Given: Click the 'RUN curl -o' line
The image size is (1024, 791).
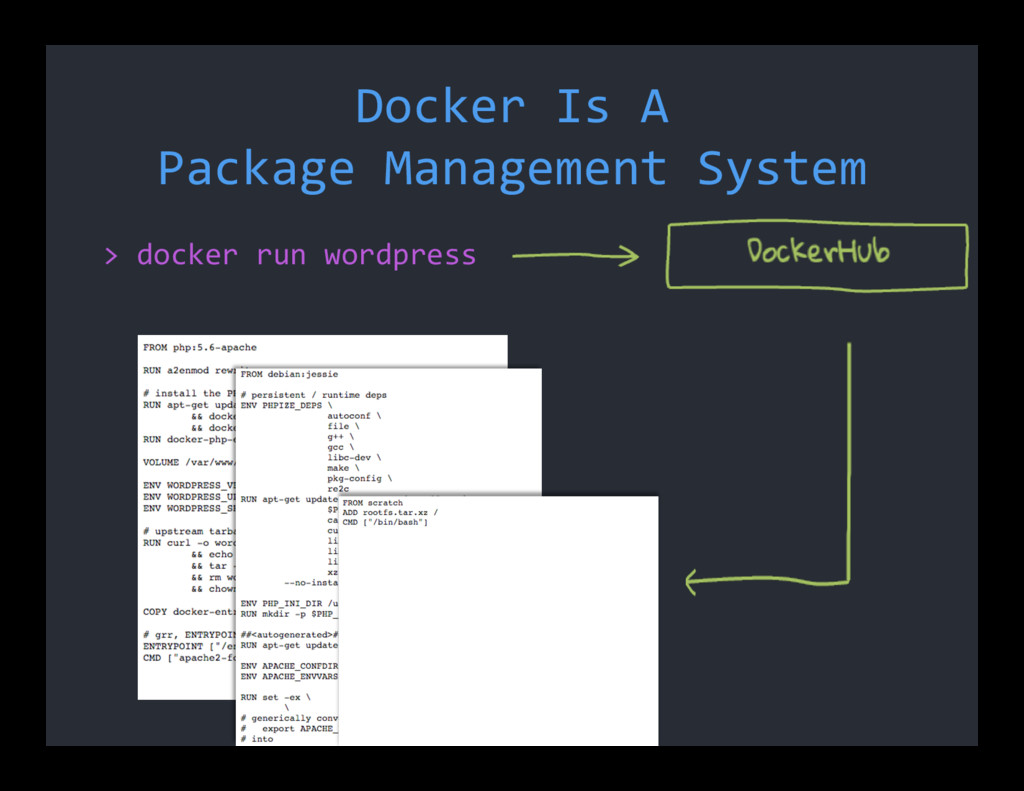Looking at the screenshot, I should pyautogui.click(x=189, y=543).
